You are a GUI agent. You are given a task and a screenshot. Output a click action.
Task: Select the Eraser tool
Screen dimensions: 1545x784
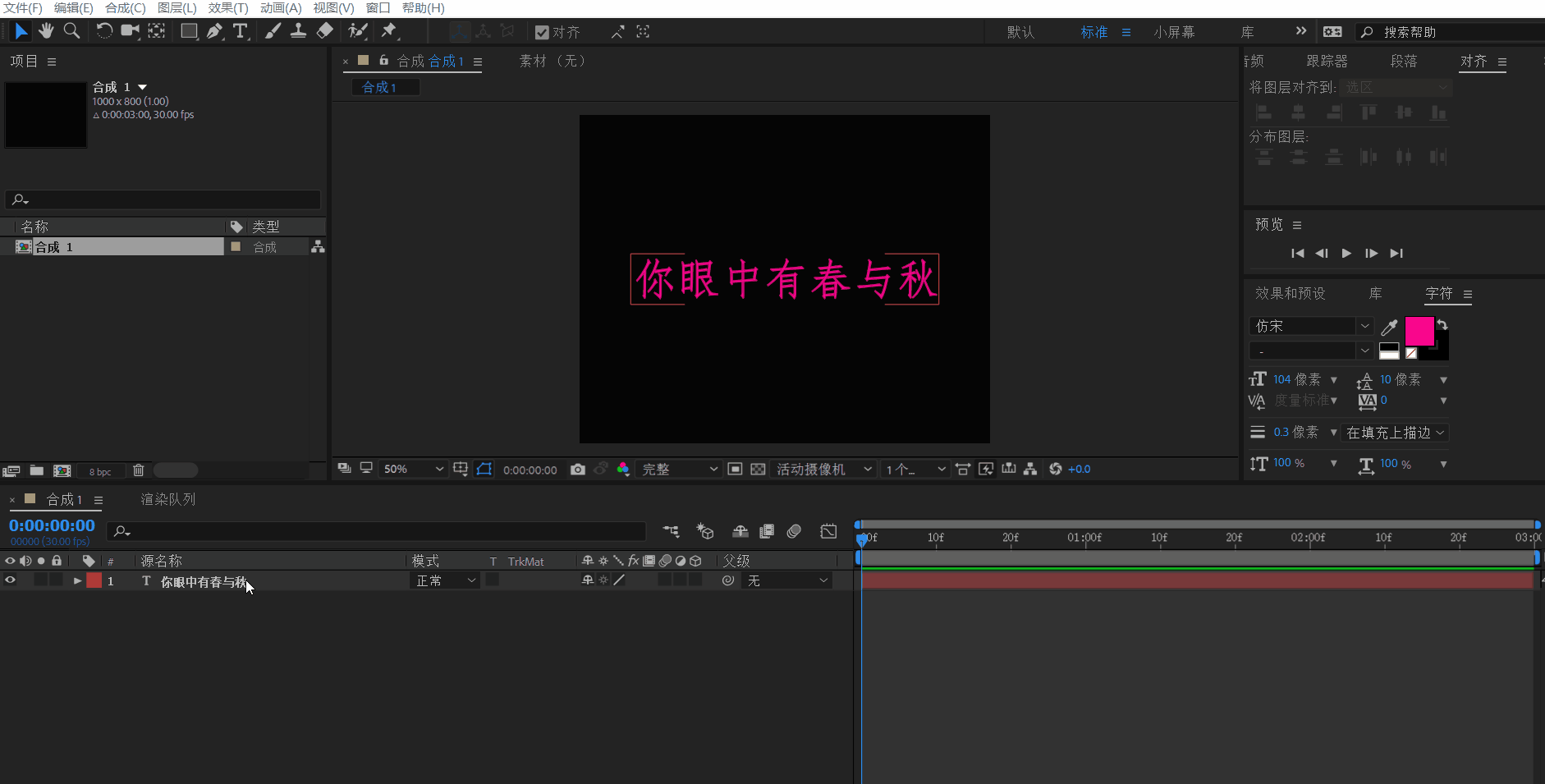tap(325, 31)
